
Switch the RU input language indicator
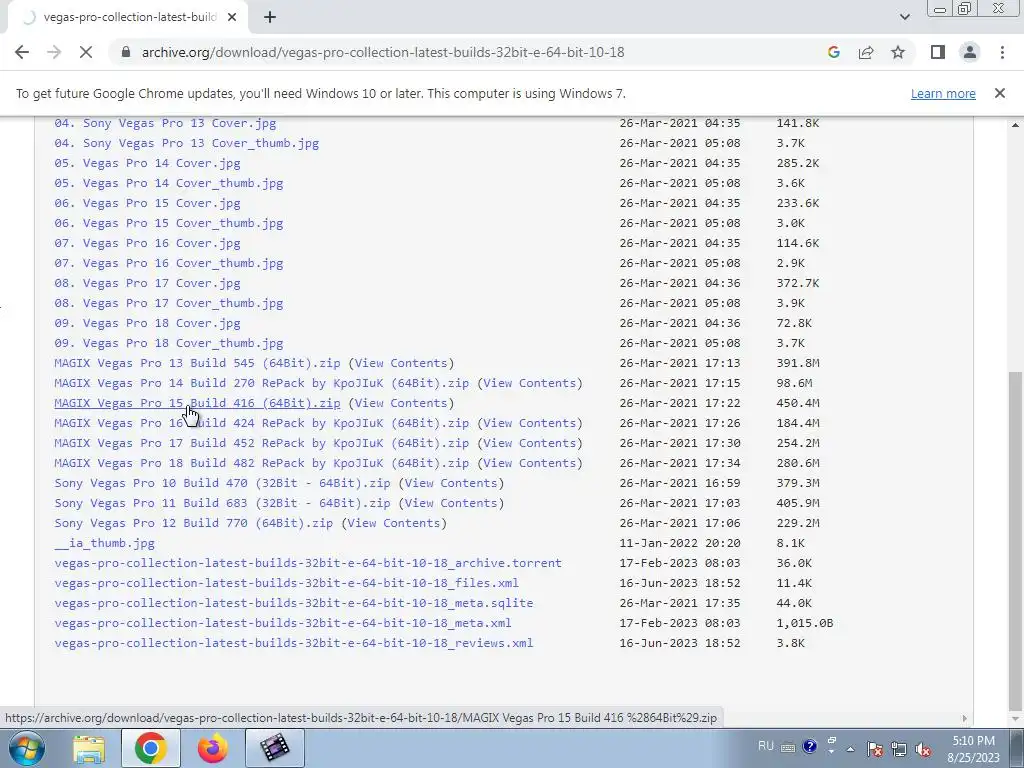[765, 746]
